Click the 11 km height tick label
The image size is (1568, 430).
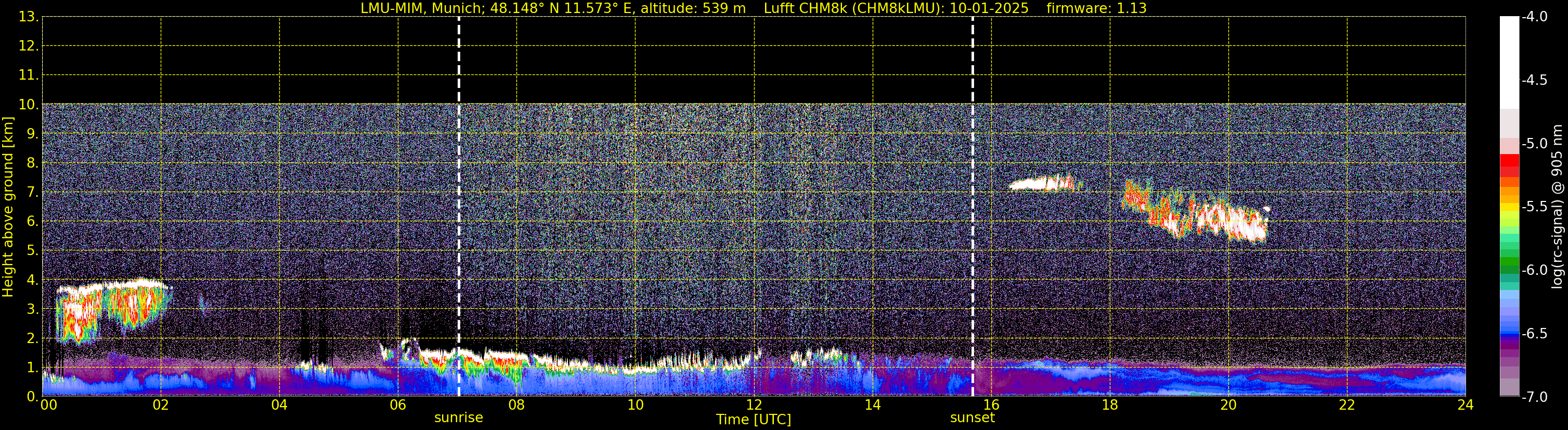[x=29, y=75]
